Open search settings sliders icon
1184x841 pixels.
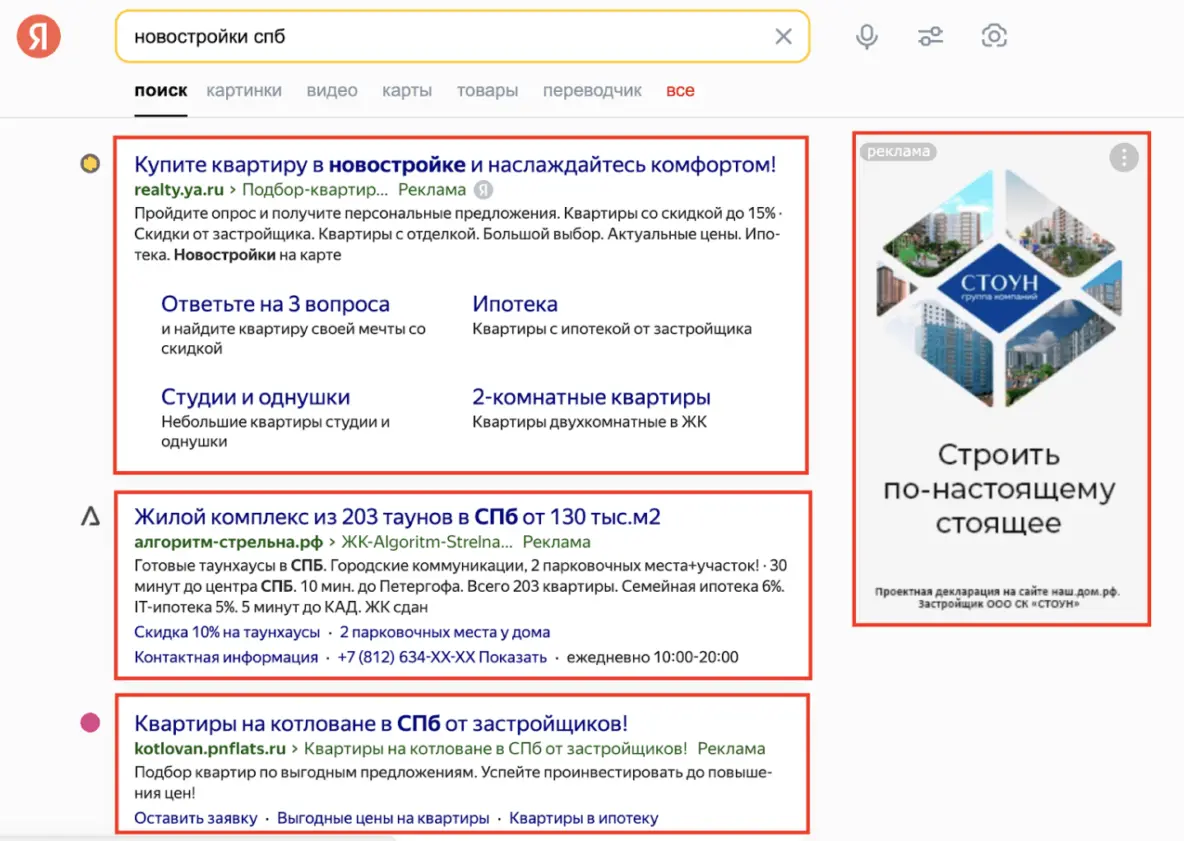point(930,37)
